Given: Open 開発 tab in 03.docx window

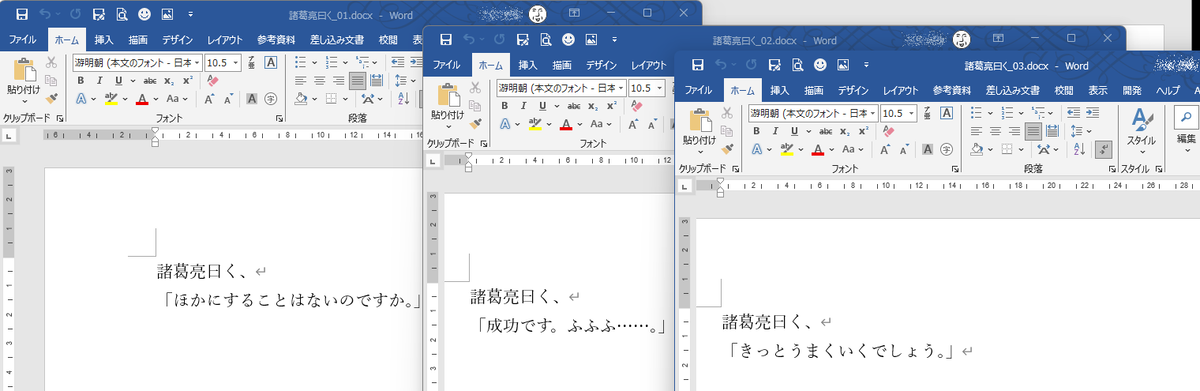Looking at the screenshot, I should [x=1132, y=91].
